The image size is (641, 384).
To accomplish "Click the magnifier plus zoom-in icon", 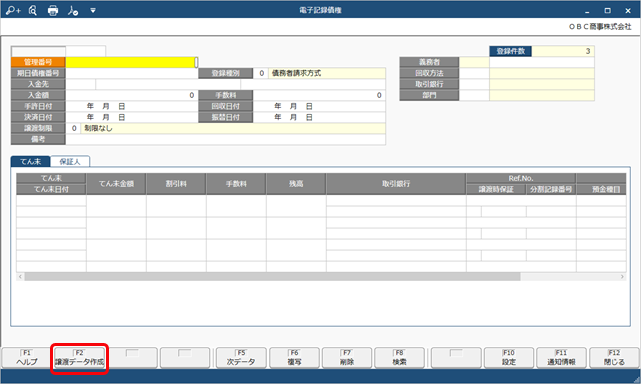I will pyautogui.click(x=13, y=10).
